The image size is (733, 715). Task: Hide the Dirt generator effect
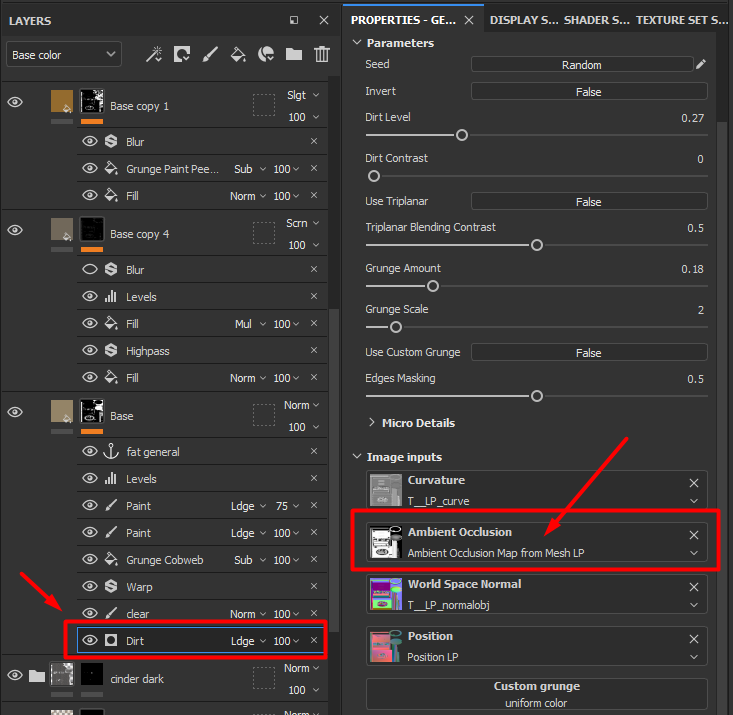(90, 640)
